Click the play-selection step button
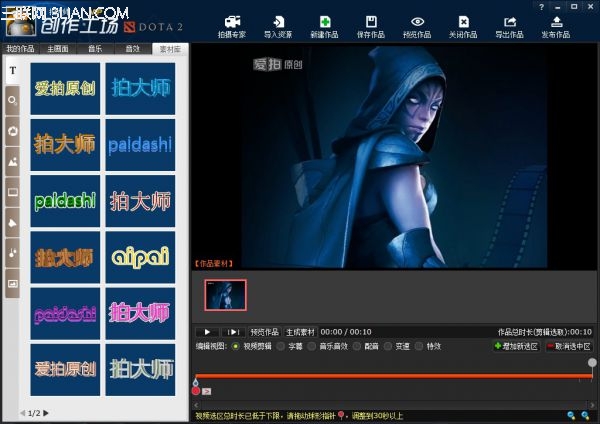600x424 pixels. [233, 332]
